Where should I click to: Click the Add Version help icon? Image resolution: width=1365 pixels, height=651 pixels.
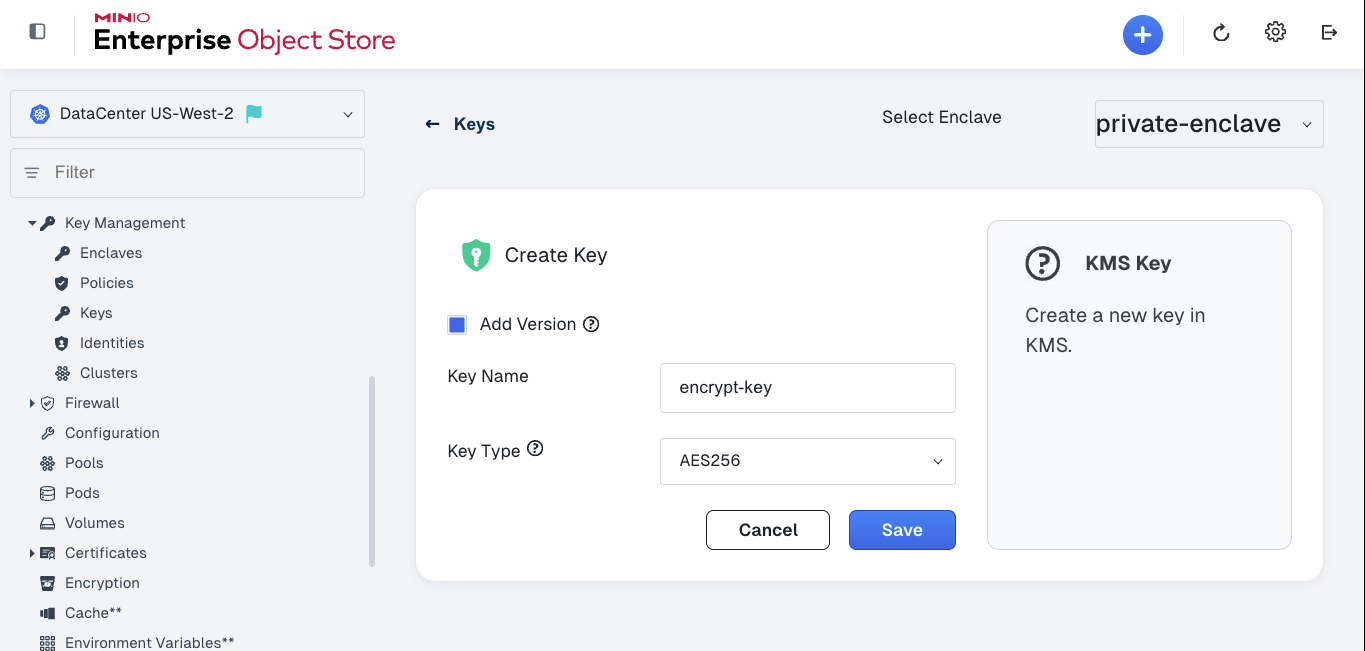click(591, 324)
